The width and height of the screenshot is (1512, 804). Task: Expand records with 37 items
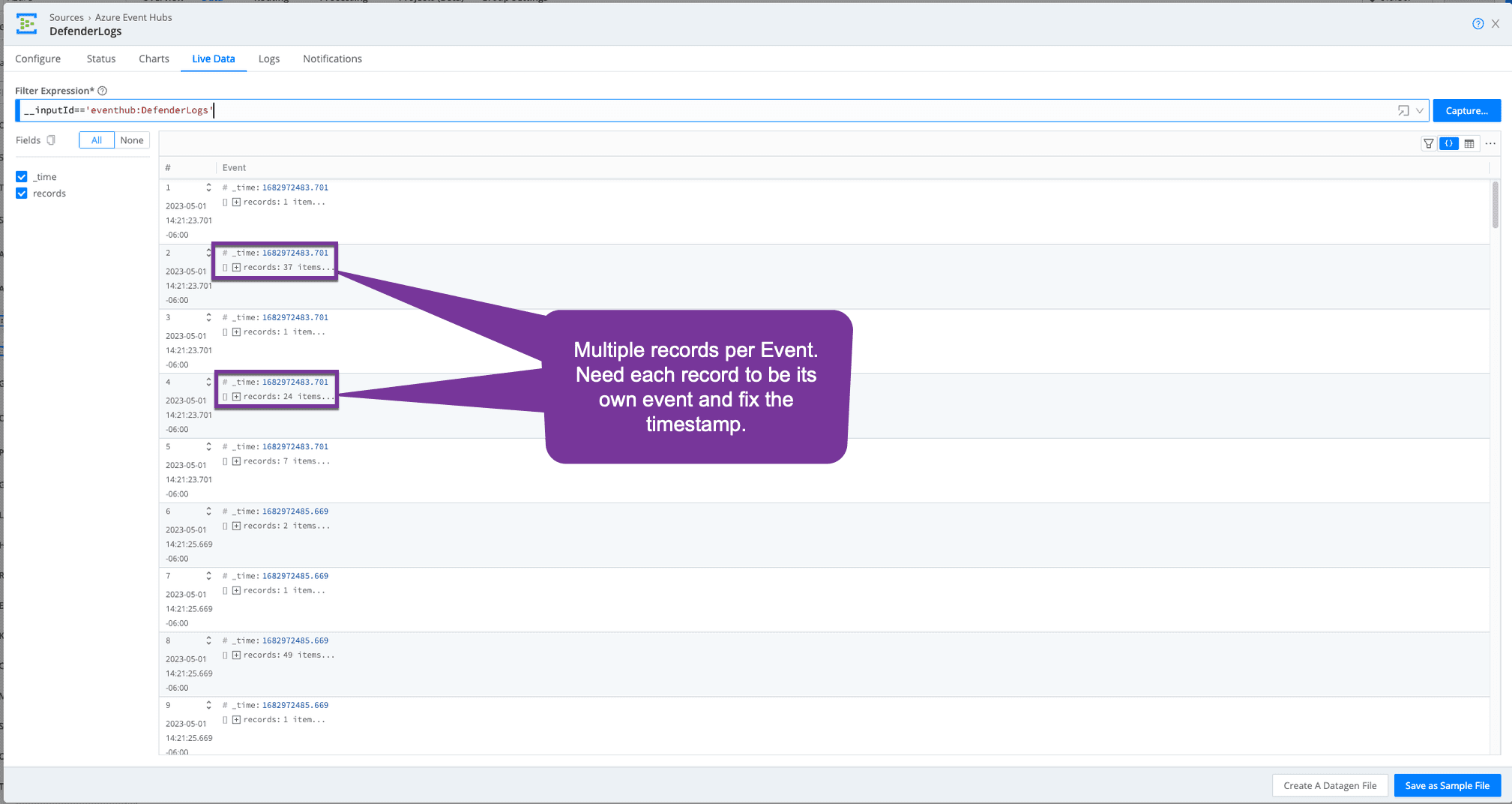coord(236,268)
